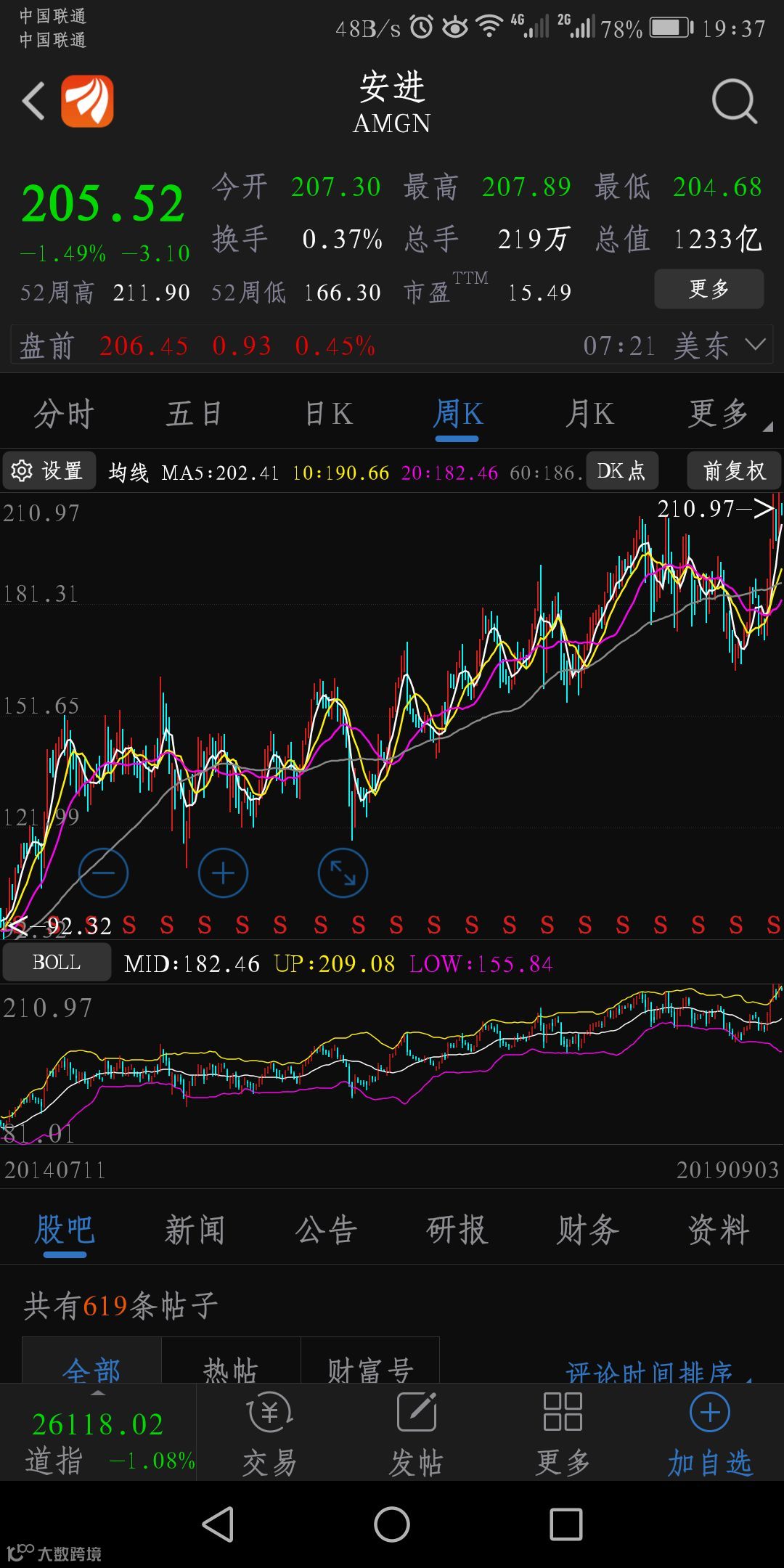This screenshot has width=784, height=1568.
Task: Switch to 分时 chart tab
Action: [x=64, y=415]
